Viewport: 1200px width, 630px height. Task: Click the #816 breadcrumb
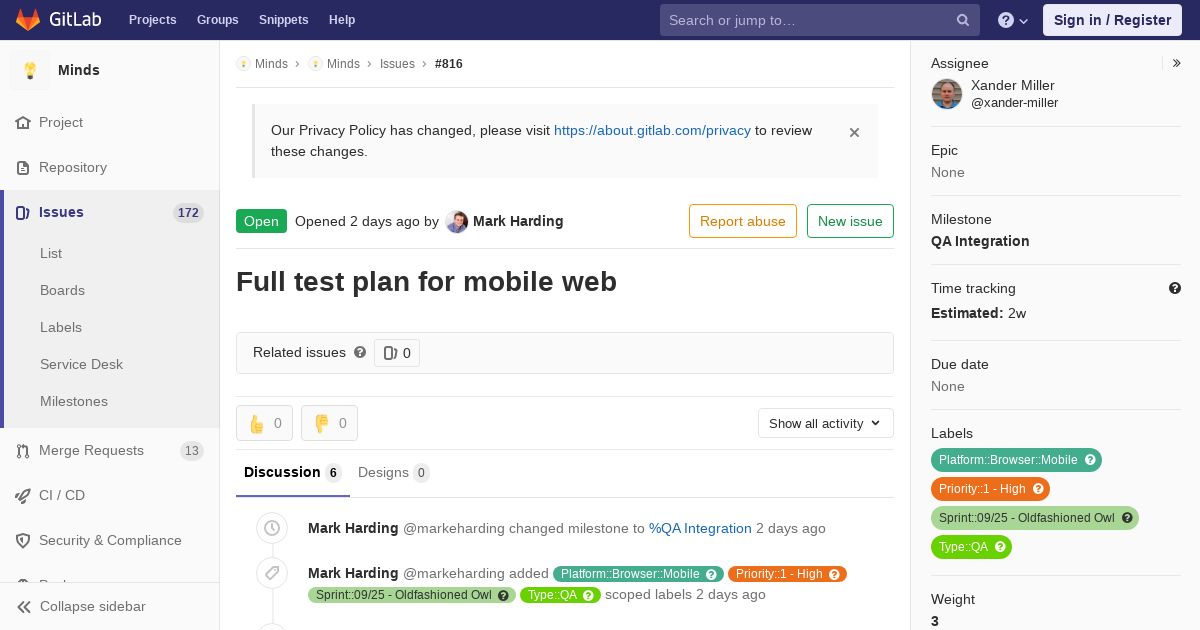tap(449, 64)
